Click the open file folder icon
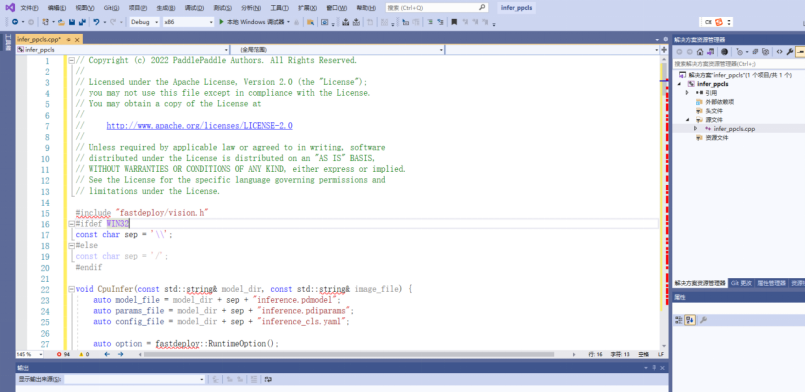 pyautogui.click(x=61, y=22)
